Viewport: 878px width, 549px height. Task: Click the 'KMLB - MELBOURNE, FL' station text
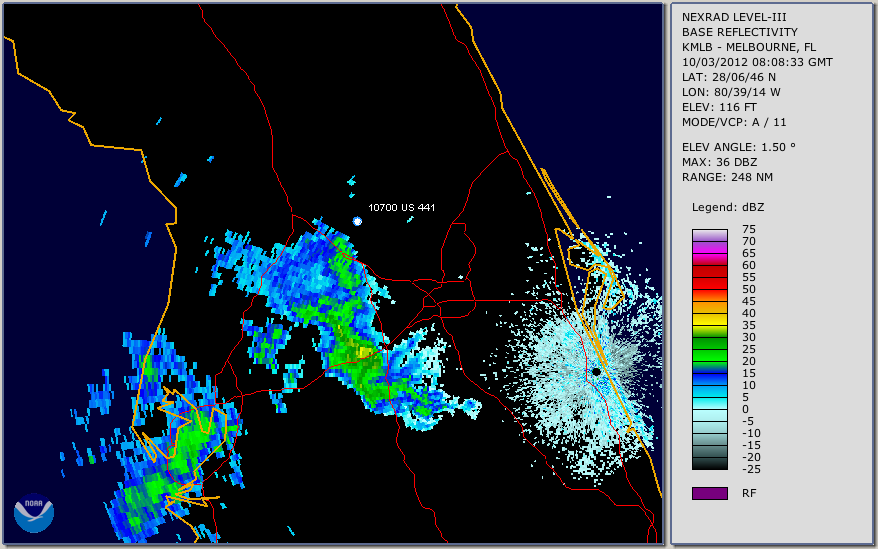749,47
